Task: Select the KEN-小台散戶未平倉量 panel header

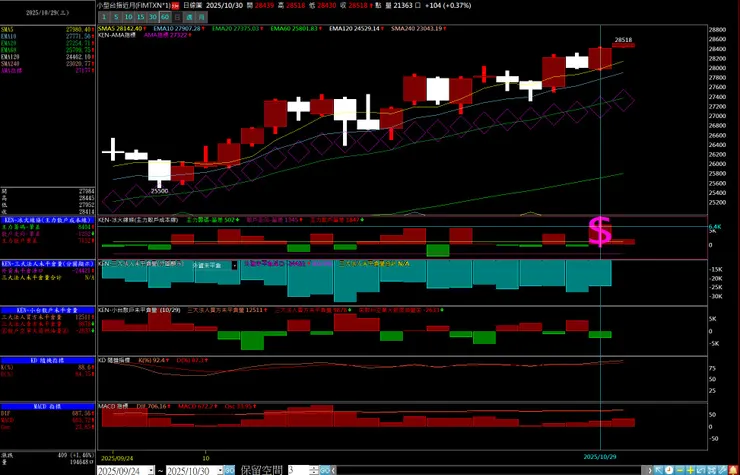Action: tap(48, 310)
